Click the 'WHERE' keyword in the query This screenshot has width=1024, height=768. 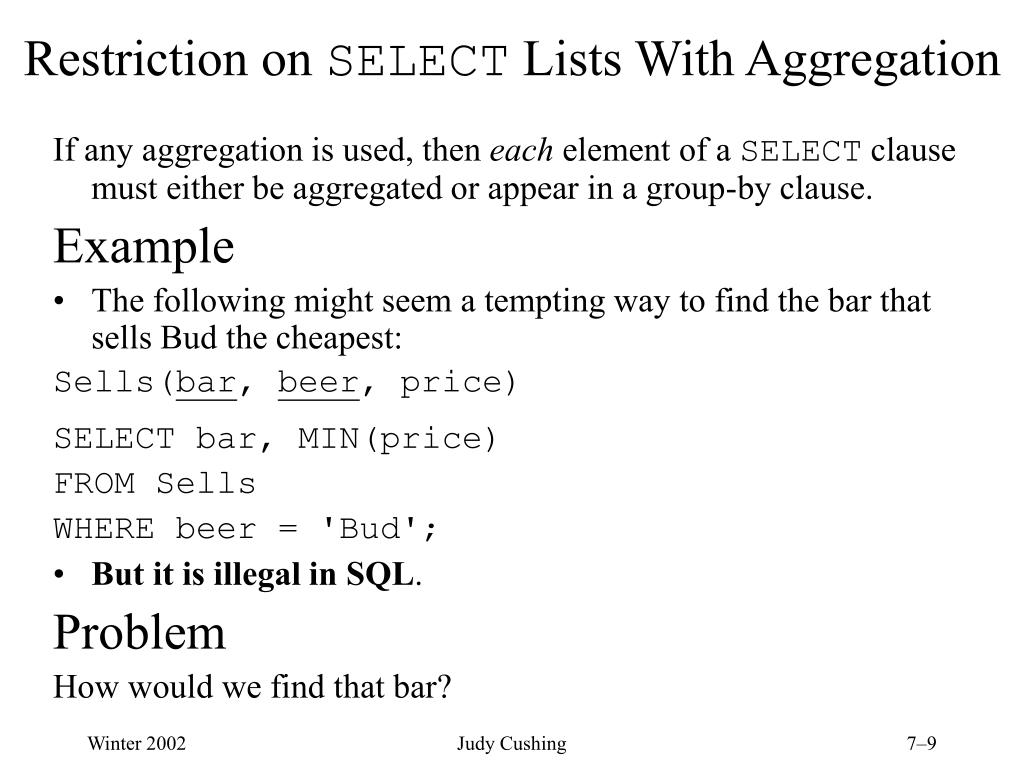point(104,528)
